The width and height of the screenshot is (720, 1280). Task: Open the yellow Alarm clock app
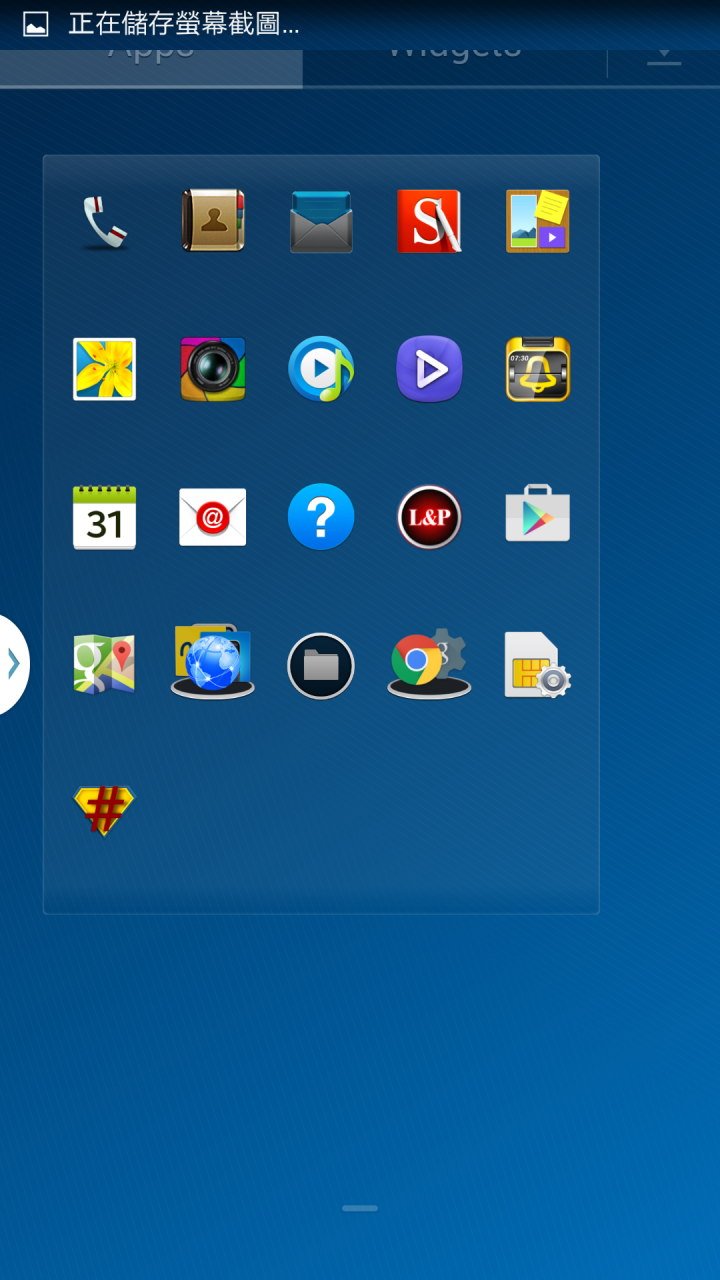[537, 369]
